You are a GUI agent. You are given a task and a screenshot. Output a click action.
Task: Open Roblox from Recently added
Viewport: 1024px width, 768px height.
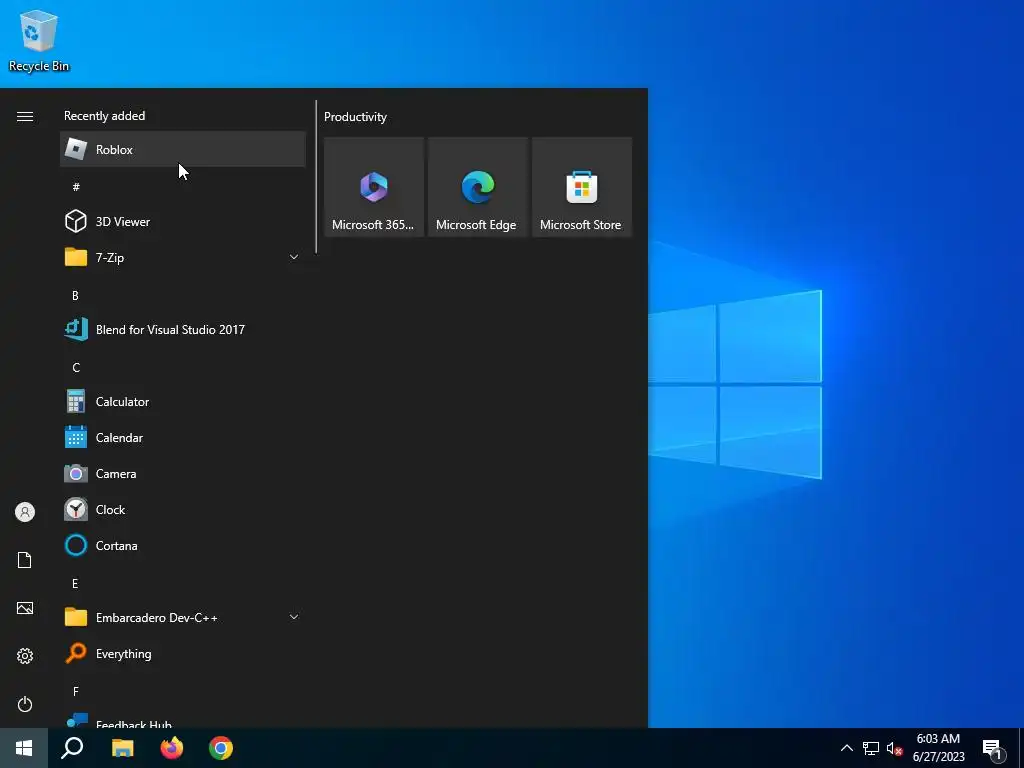pos(182,150)
